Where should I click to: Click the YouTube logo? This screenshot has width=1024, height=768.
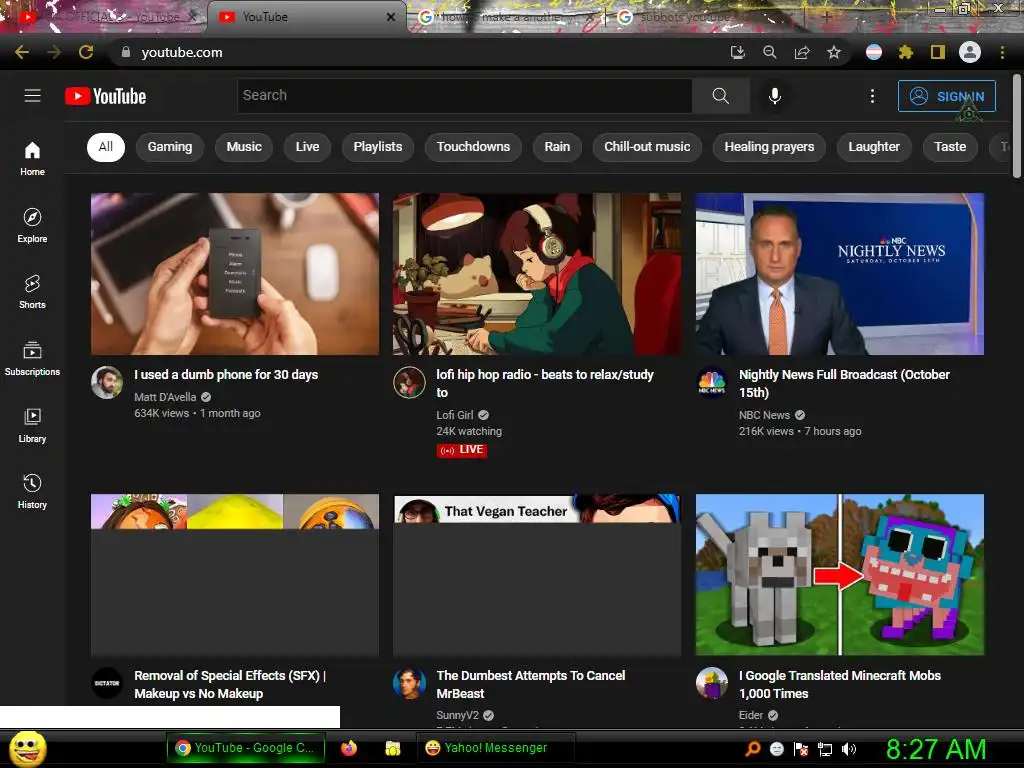[106, 96]
